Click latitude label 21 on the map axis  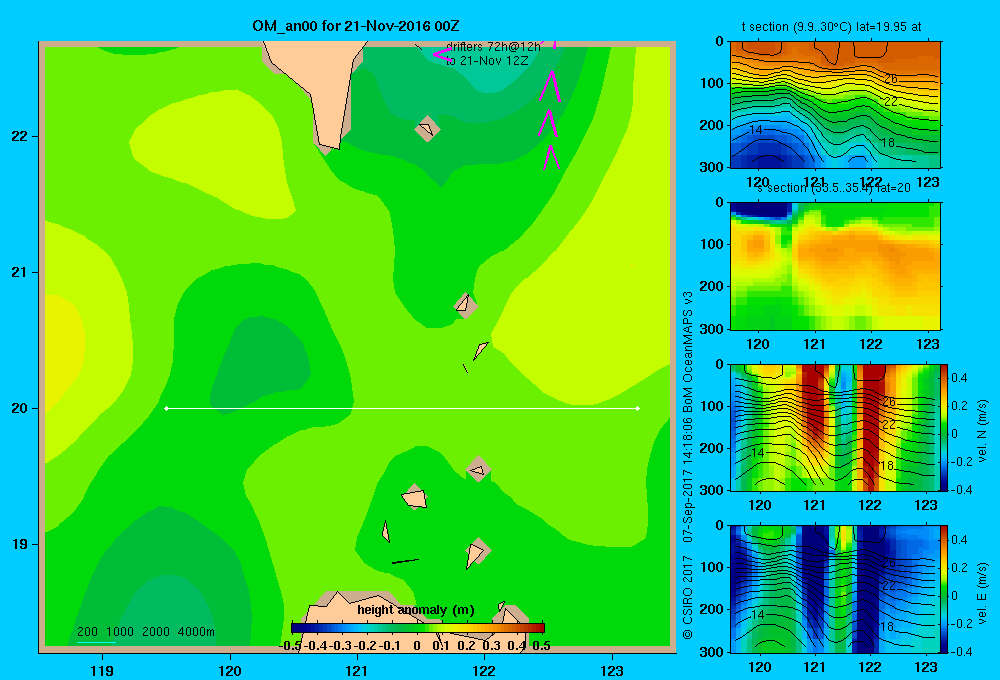coord(19,272)
